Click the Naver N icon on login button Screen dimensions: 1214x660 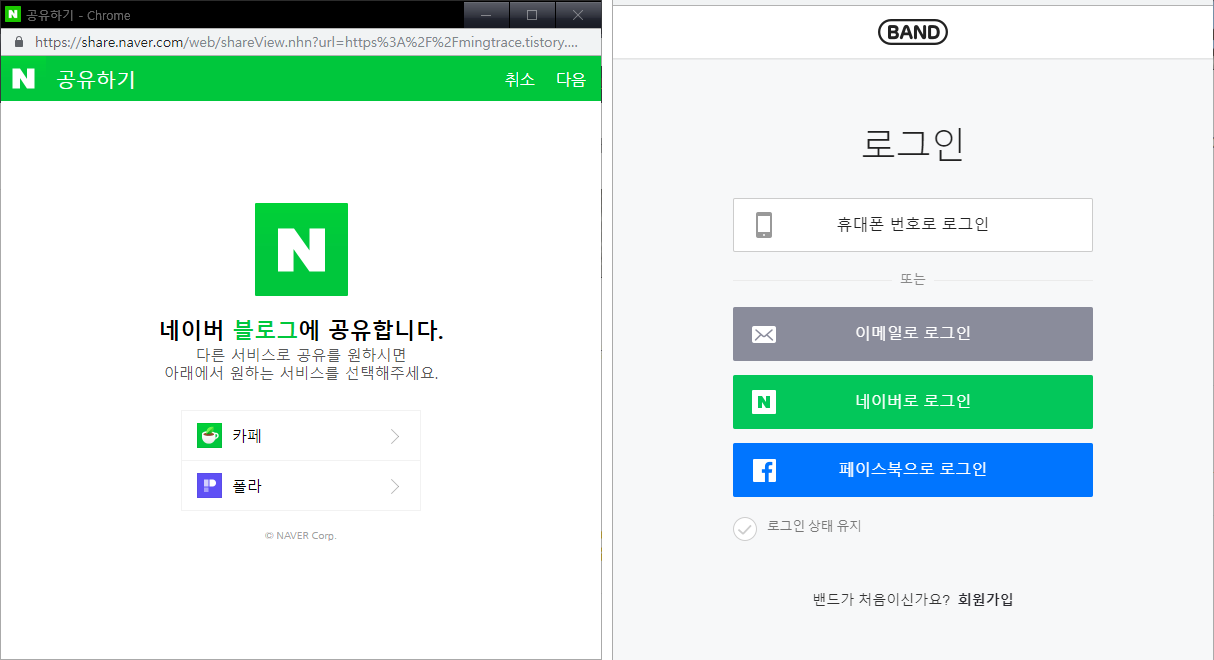764,402
